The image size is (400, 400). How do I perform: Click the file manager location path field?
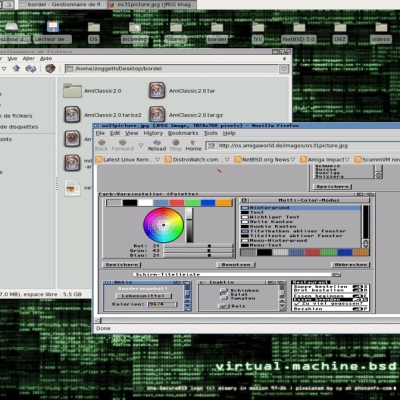[172, 69]
